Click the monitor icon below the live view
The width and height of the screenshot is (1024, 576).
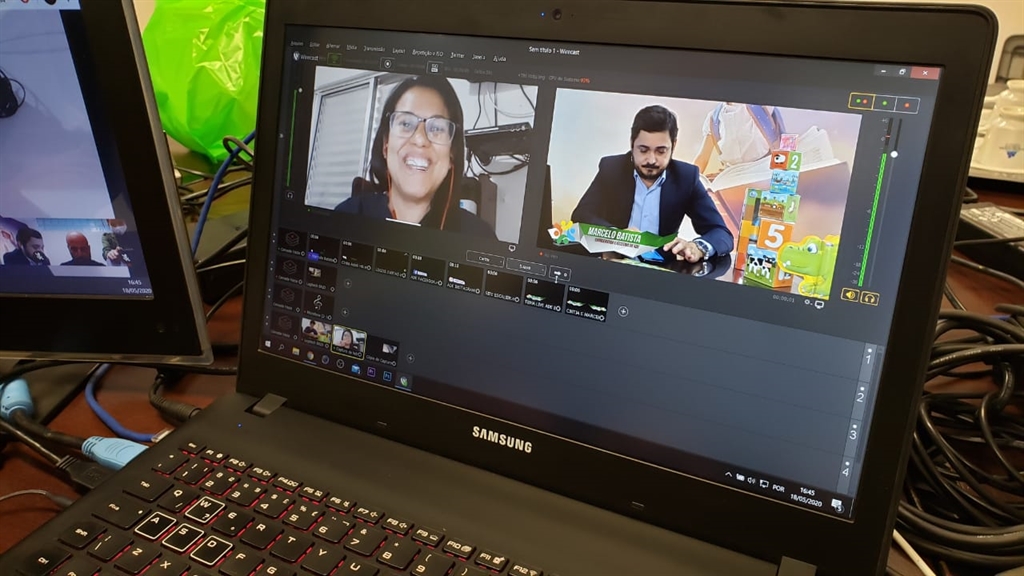819,305
